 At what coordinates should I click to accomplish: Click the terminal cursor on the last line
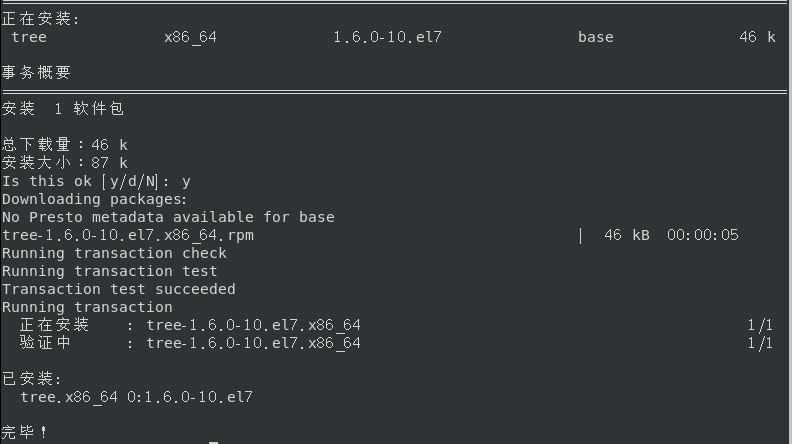(214, 441)
